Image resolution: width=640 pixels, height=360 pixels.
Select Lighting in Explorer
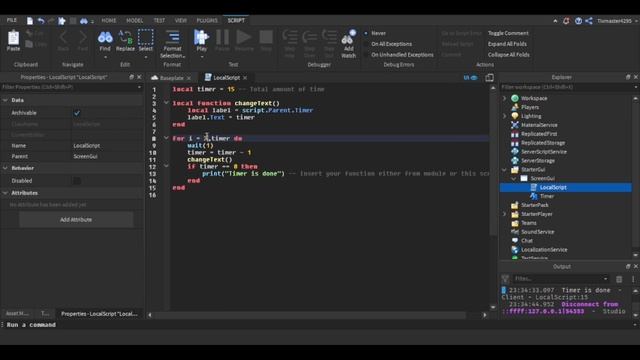pyautogui.click(x=531, y=116)
